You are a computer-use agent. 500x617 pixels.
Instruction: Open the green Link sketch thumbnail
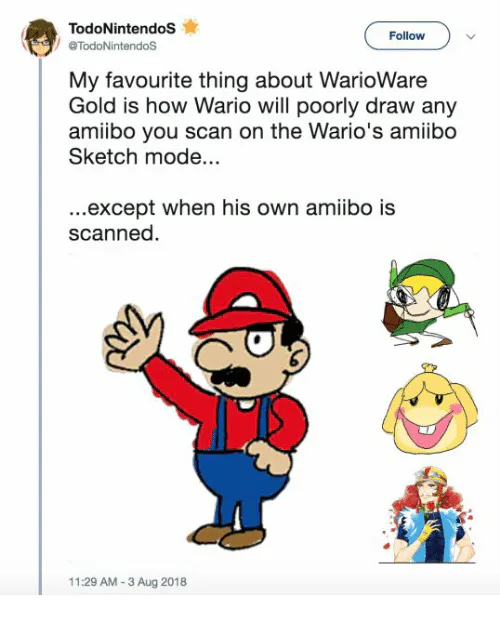pyautogui.click(x=430, y=303)
